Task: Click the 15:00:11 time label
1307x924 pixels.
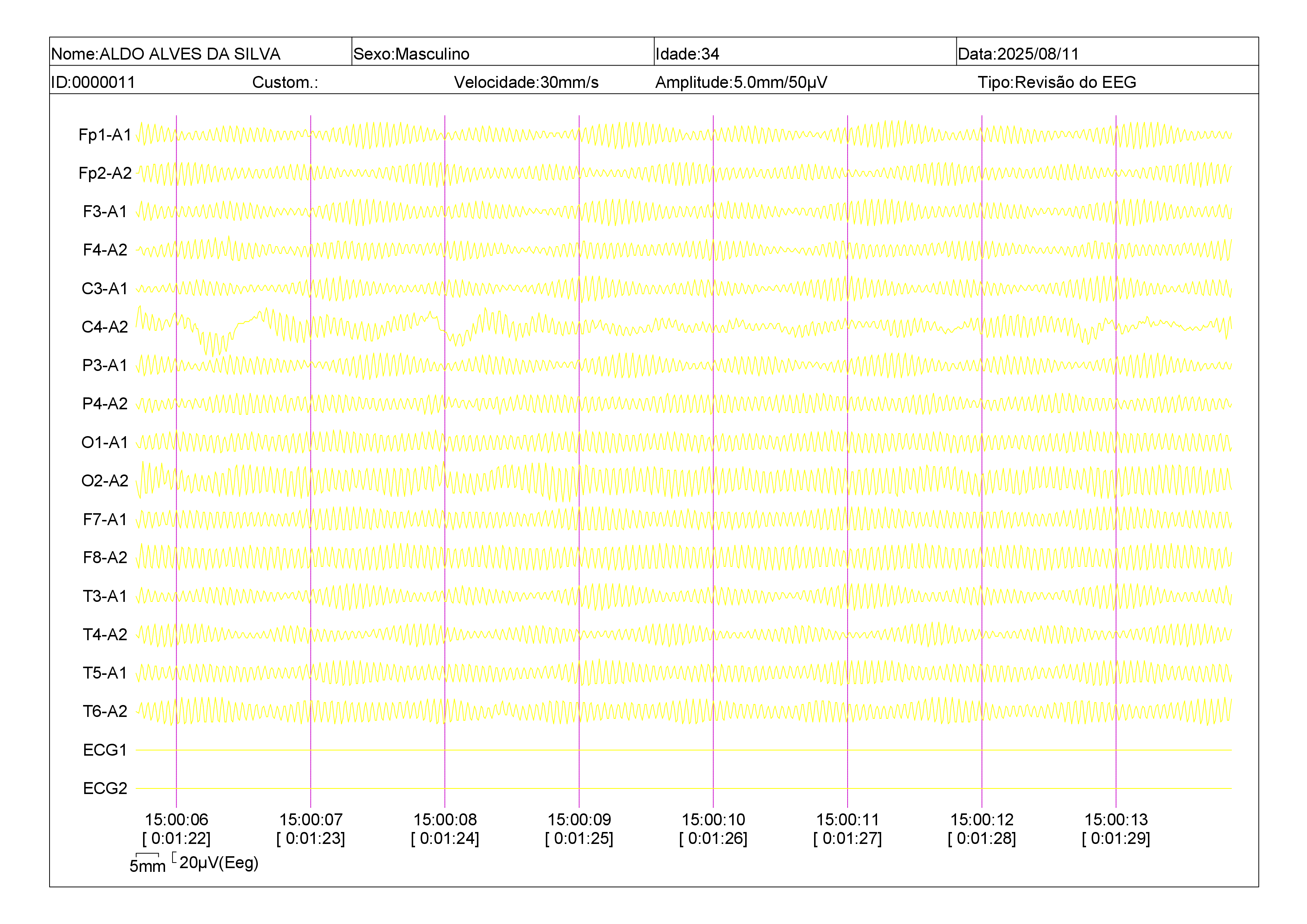Action: pos(848,820)
